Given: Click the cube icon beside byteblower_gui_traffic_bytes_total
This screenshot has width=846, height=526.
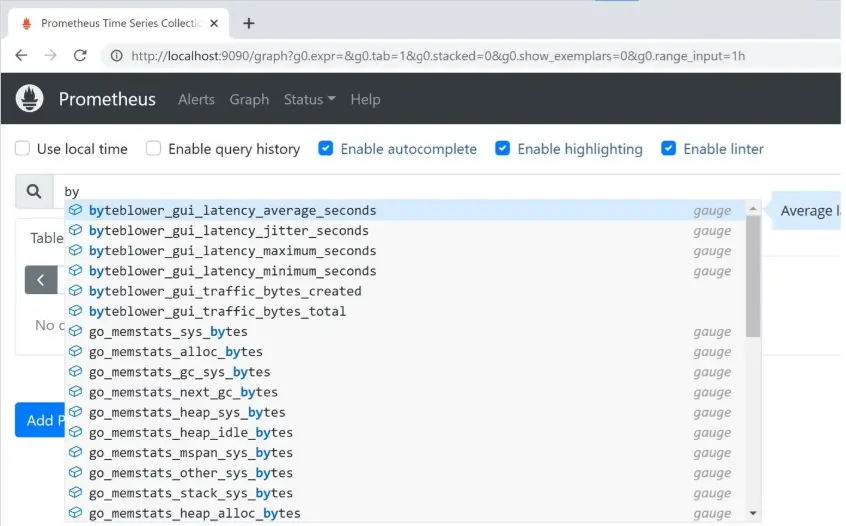Looking at the screenshot, I should [76, 311].
